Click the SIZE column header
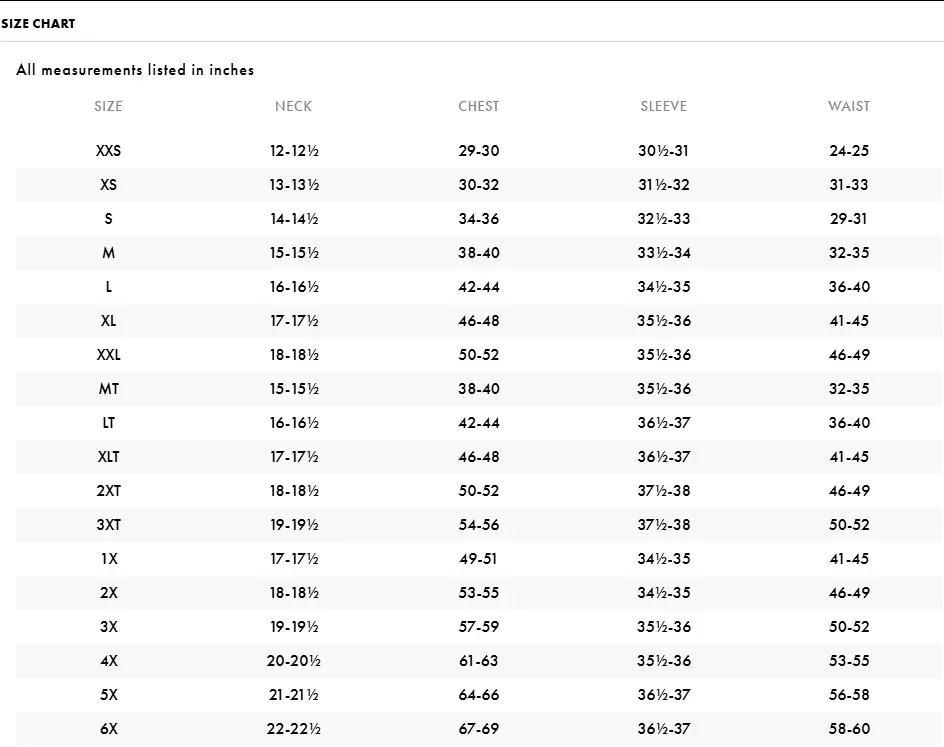Image resolution: width=944 pixels, height=747 pixels. [108, 106]
